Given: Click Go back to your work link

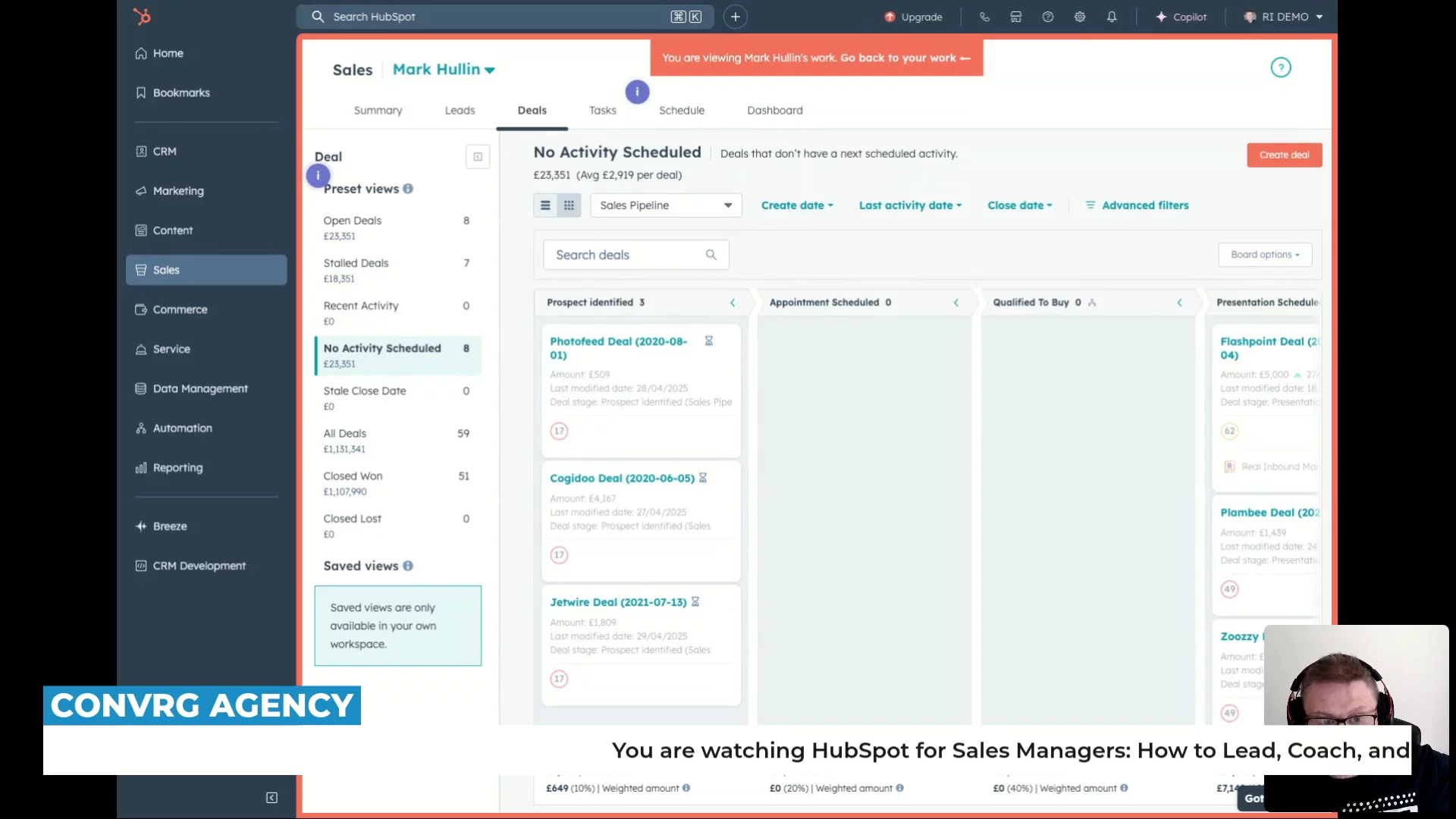Looking at the screenshot, I should (905, 58).
